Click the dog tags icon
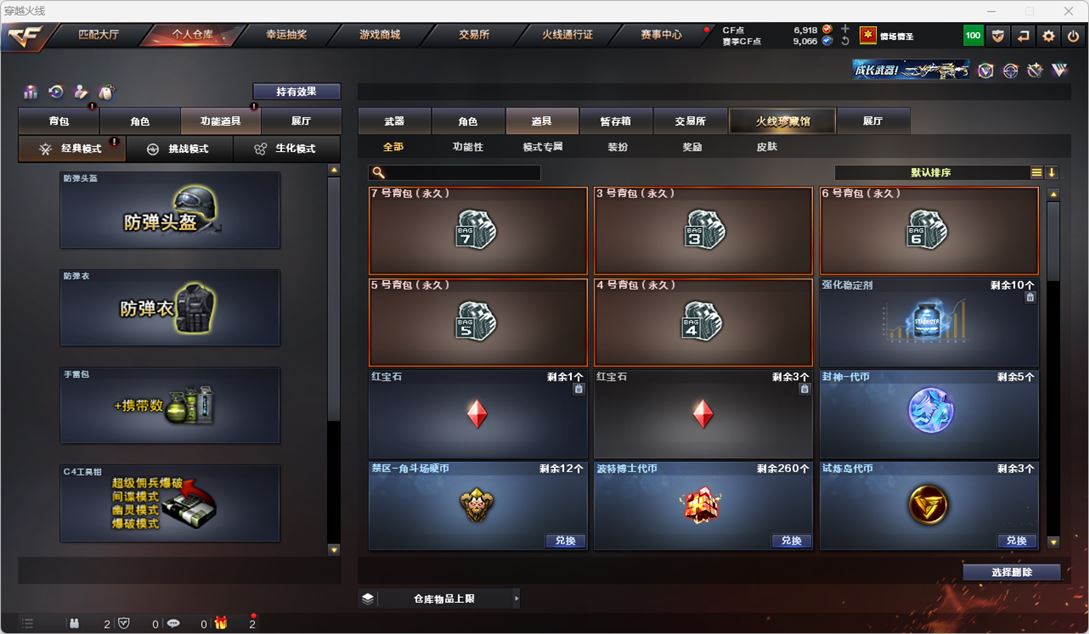This screenshot has width=1089, height=634. 107,92
